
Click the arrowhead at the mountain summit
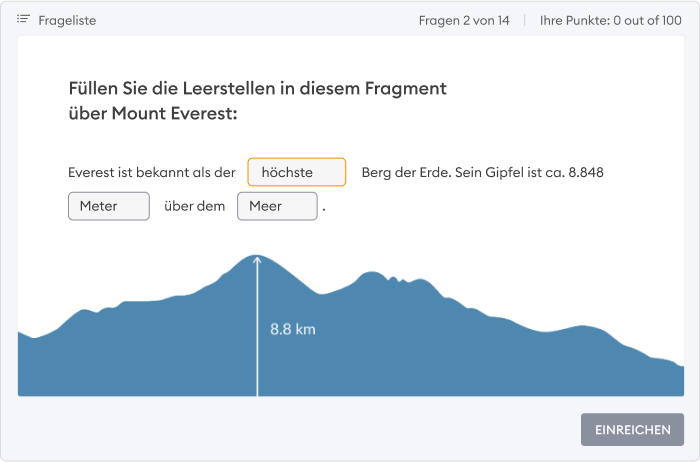(x=257, y=260)
